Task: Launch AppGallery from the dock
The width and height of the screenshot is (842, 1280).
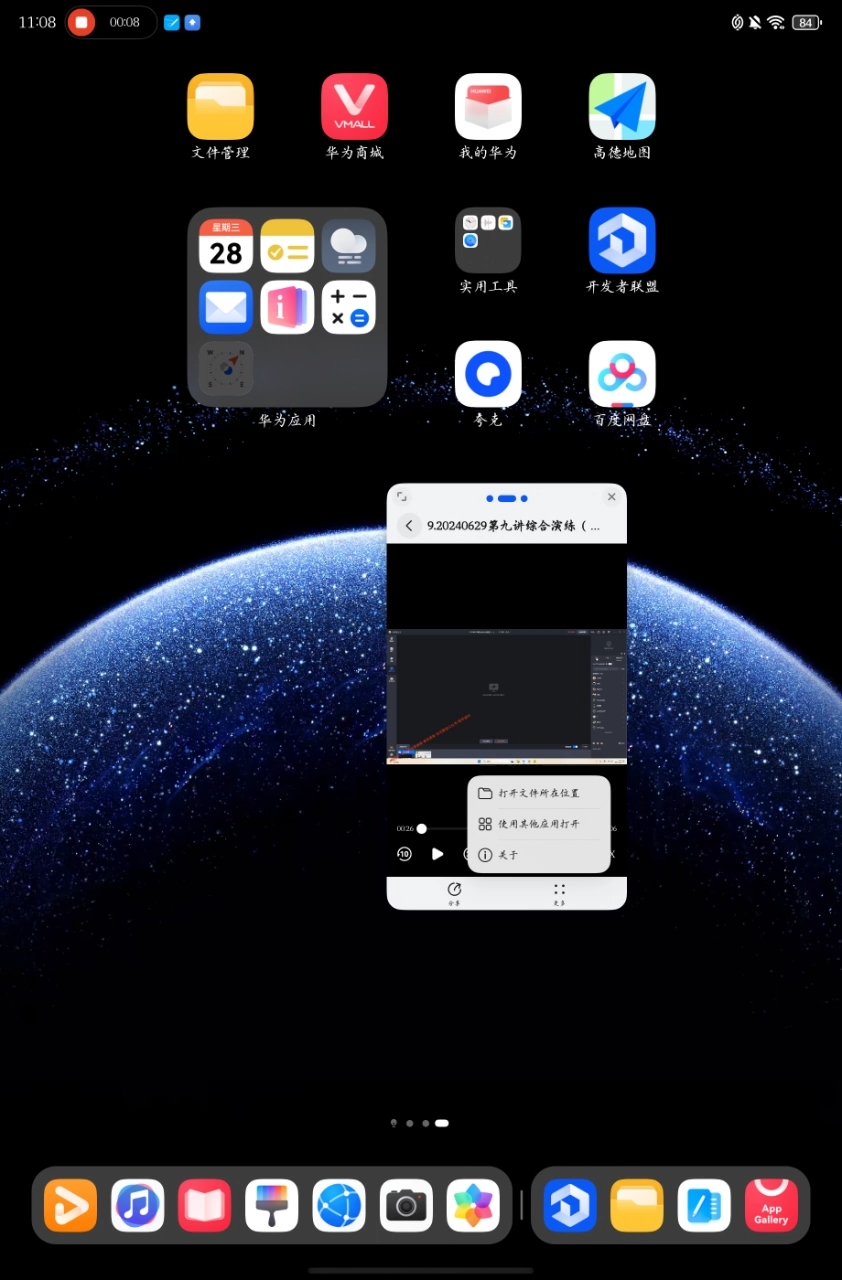Action: [x=771, y=1205]
